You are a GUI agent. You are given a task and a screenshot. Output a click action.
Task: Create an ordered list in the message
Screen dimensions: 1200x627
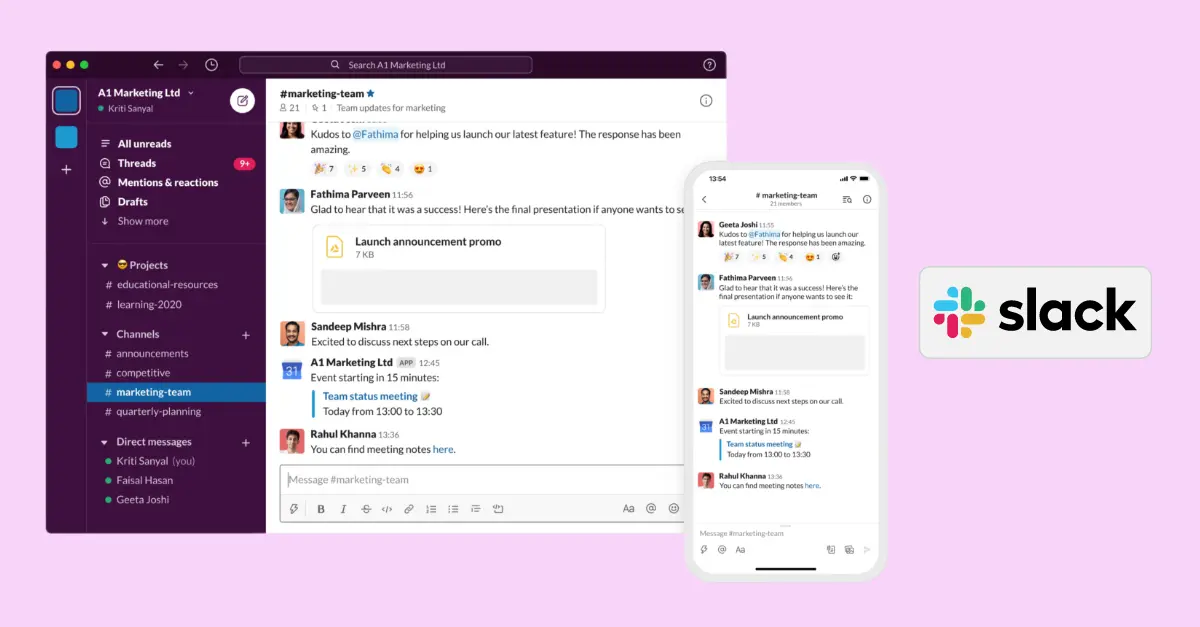click(430, 508)
